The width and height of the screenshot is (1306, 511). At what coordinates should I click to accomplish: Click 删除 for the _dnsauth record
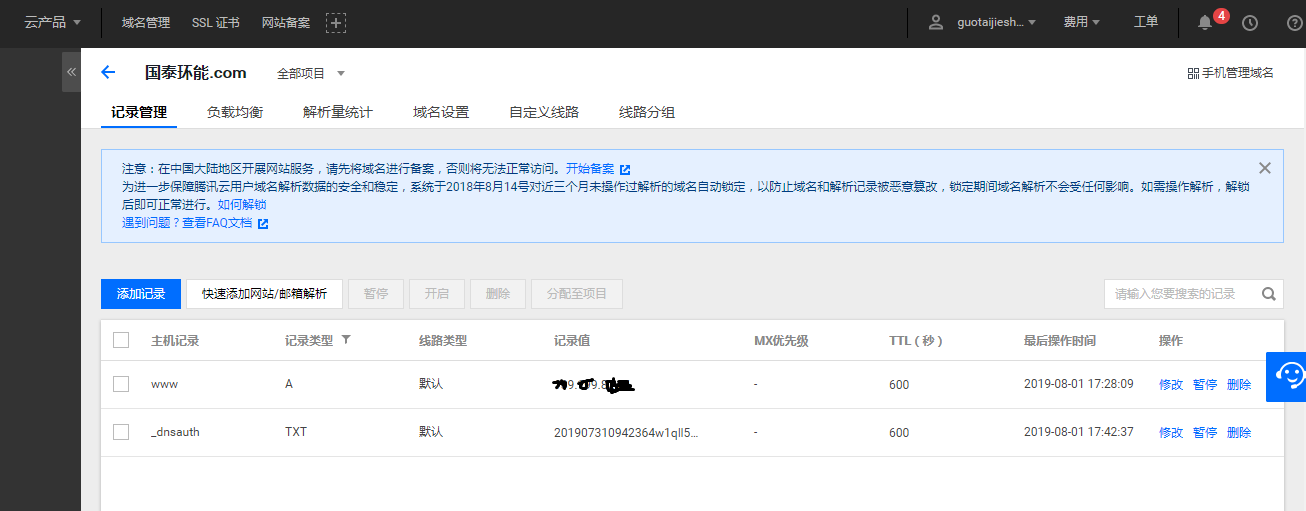click(x=1239, y=432)
